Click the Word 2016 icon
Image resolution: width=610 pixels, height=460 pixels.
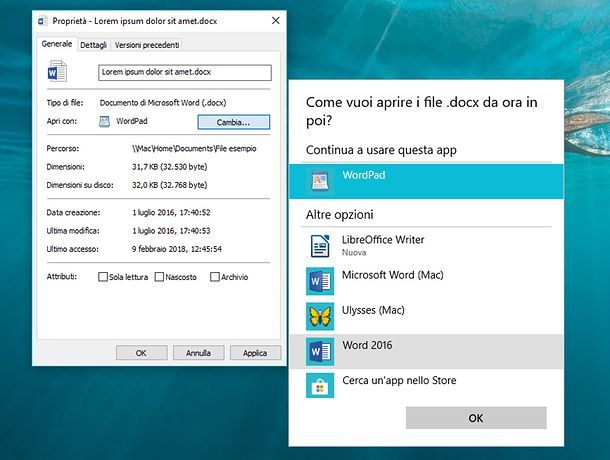(x=320, y=351)
